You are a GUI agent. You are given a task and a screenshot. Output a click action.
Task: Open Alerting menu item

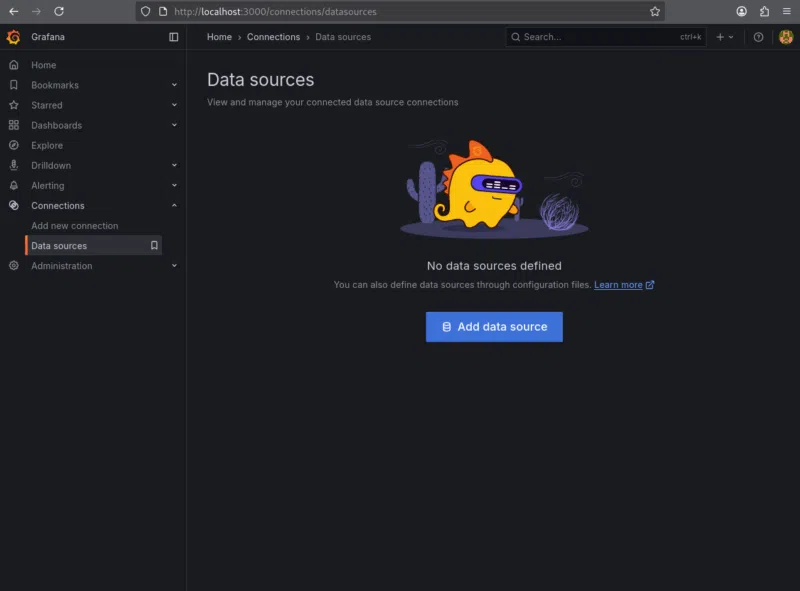click(x=47, y=185)
